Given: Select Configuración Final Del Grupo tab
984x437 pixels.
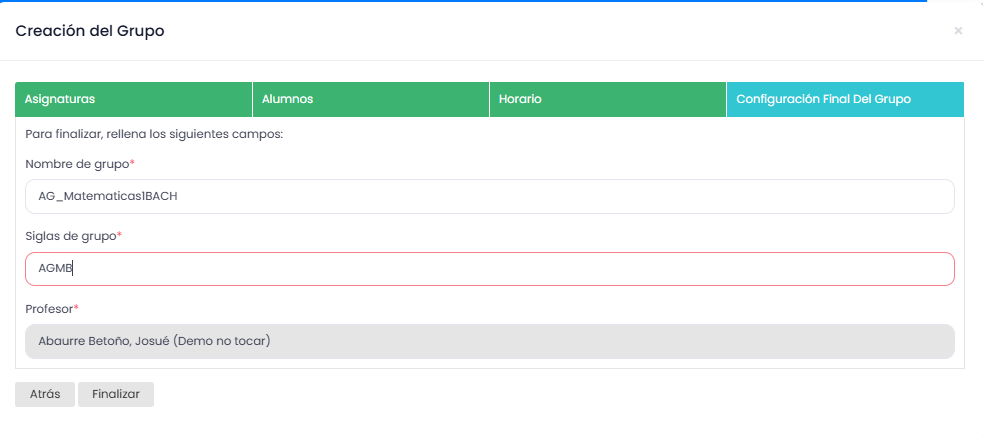Looking at the screenshot, I should click(x=844, y=100).
